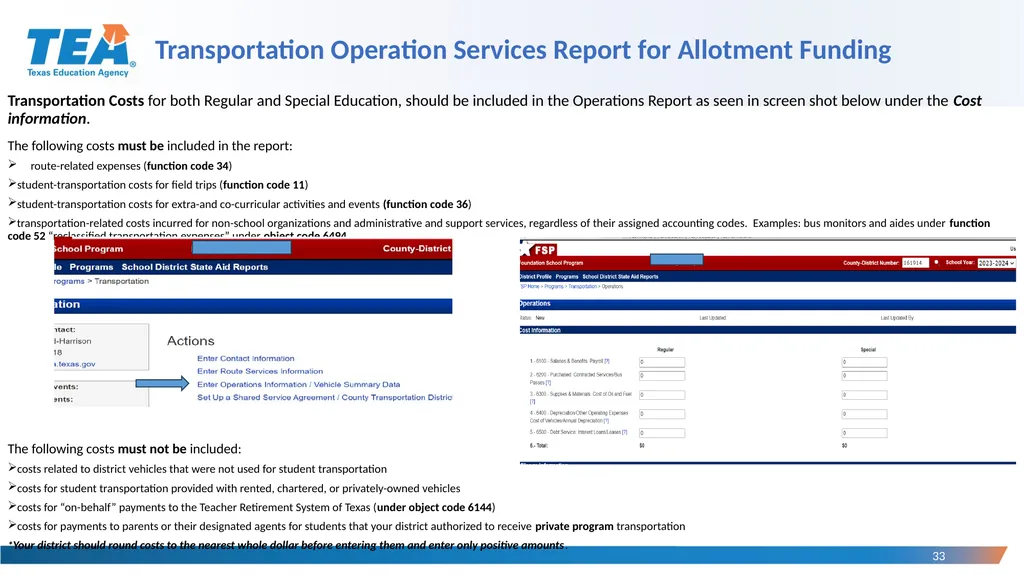Click the texas.gov contact email link
The height and width of the screenshot is (575, 1024).
[x=75, y=364]
